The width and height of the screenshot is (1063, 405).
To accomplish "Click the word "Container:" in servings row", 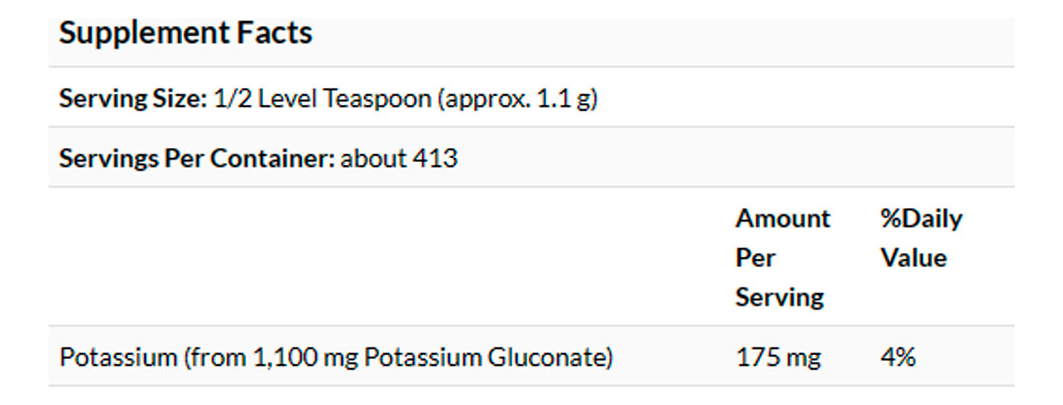I will coord(284,159).
